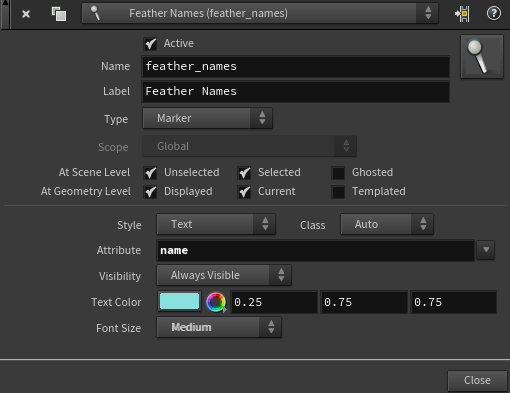The height and width of the screenshot is (393, 510).
Task: Open the Visibility dropdown set to Always Visible
Action: pyautogui.click(x=224, y=275)
